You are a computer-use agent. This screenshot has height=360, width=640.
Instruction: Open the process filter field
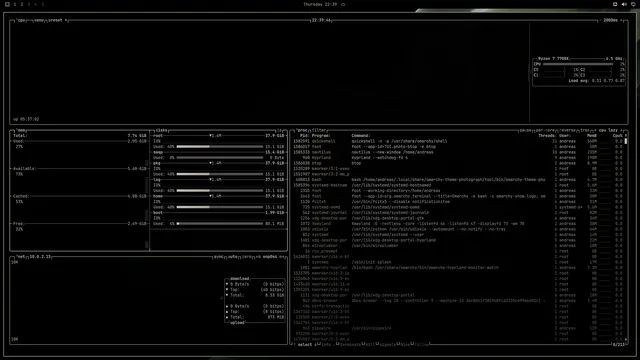[319, 130]
